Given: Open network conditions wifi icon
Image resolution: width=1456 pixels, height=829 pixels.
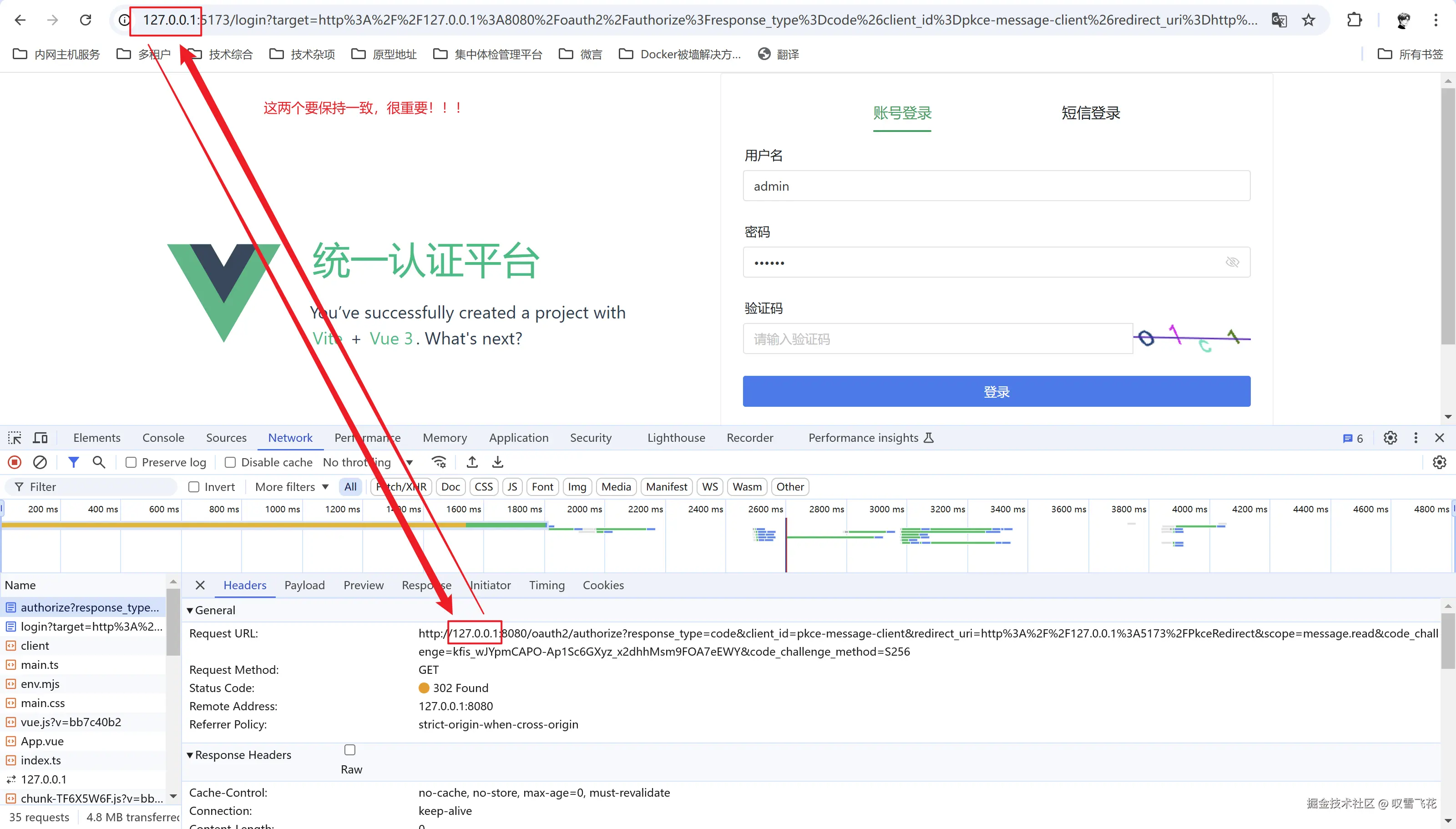Looking at the screenshot, I should 439,462.
